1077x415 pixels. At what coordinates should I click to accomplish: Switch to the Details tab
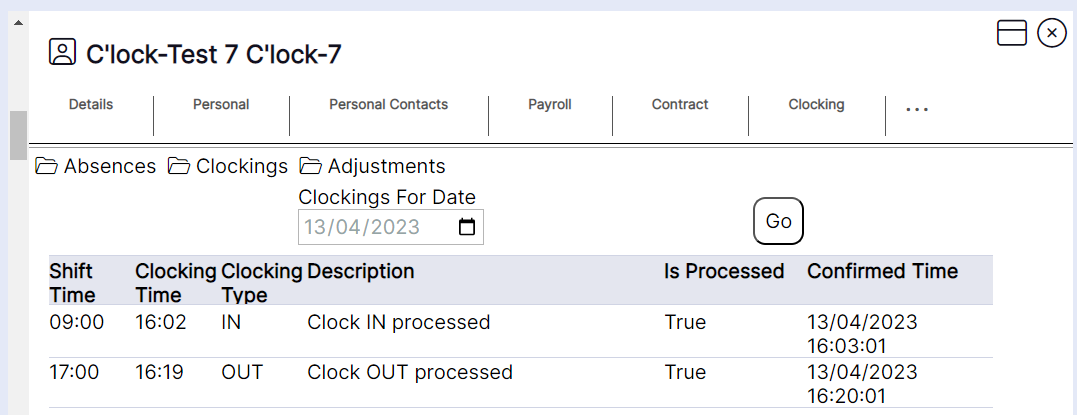point(91,105)
